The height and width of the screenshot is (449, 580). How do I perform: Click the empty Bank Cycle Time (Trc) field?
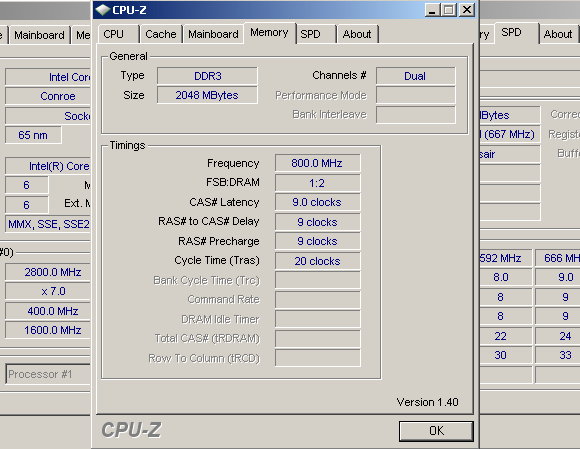[317, 280]
